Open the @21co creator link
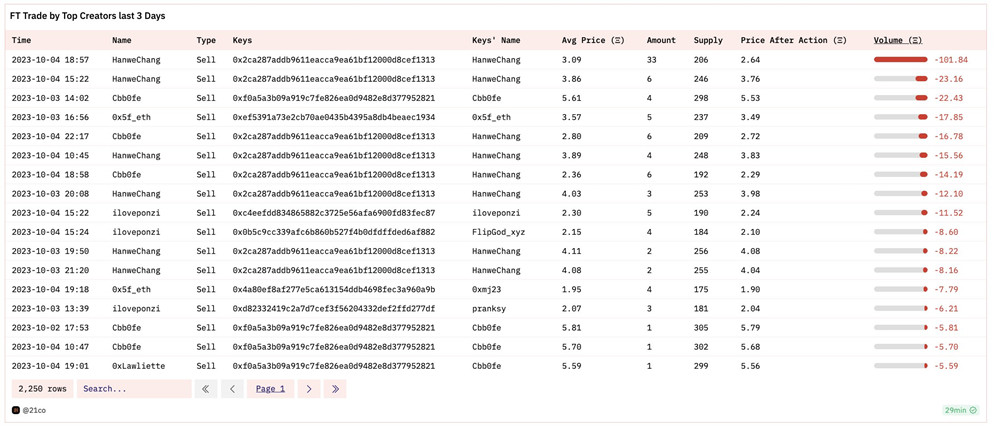 (x=34, y=410)
